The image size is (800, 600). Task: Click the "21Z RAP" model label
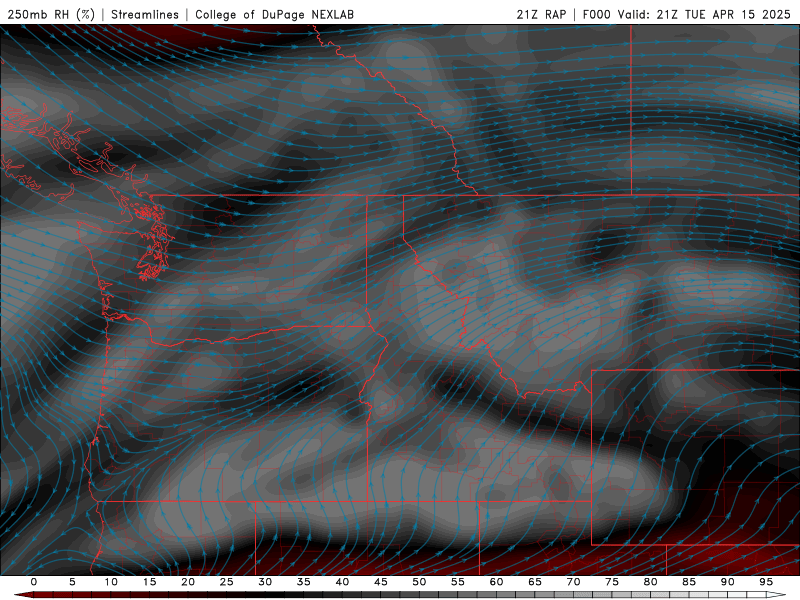541,14
